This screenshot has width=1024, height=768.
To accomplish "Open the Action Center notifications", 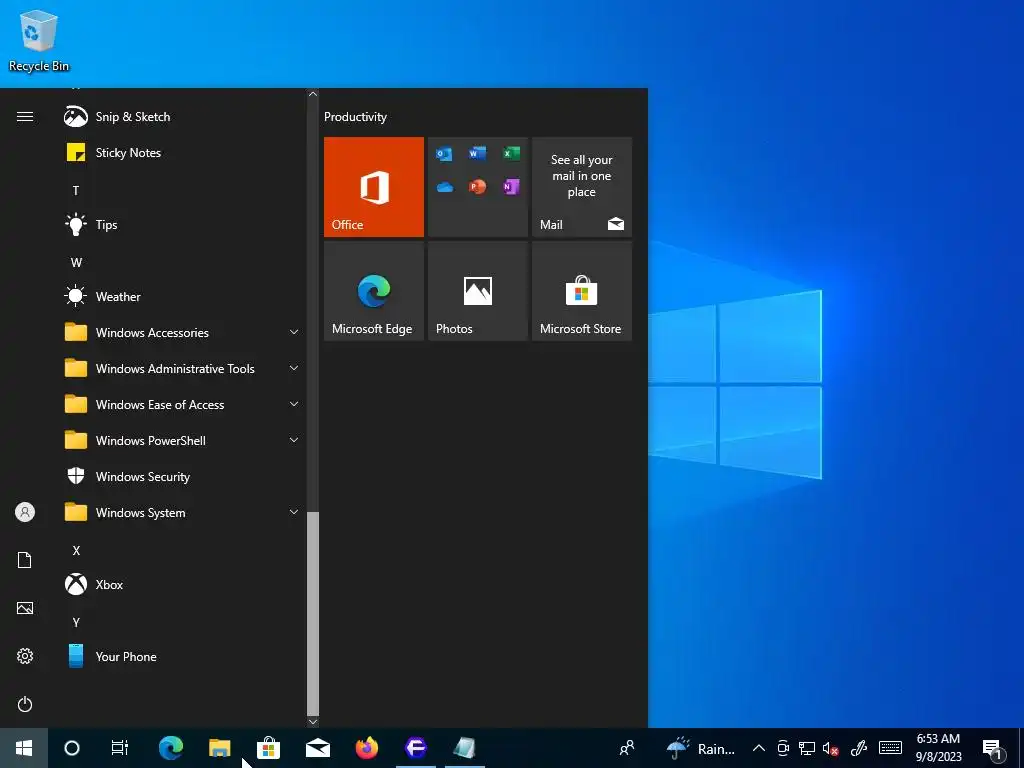I will click(993, 748).
